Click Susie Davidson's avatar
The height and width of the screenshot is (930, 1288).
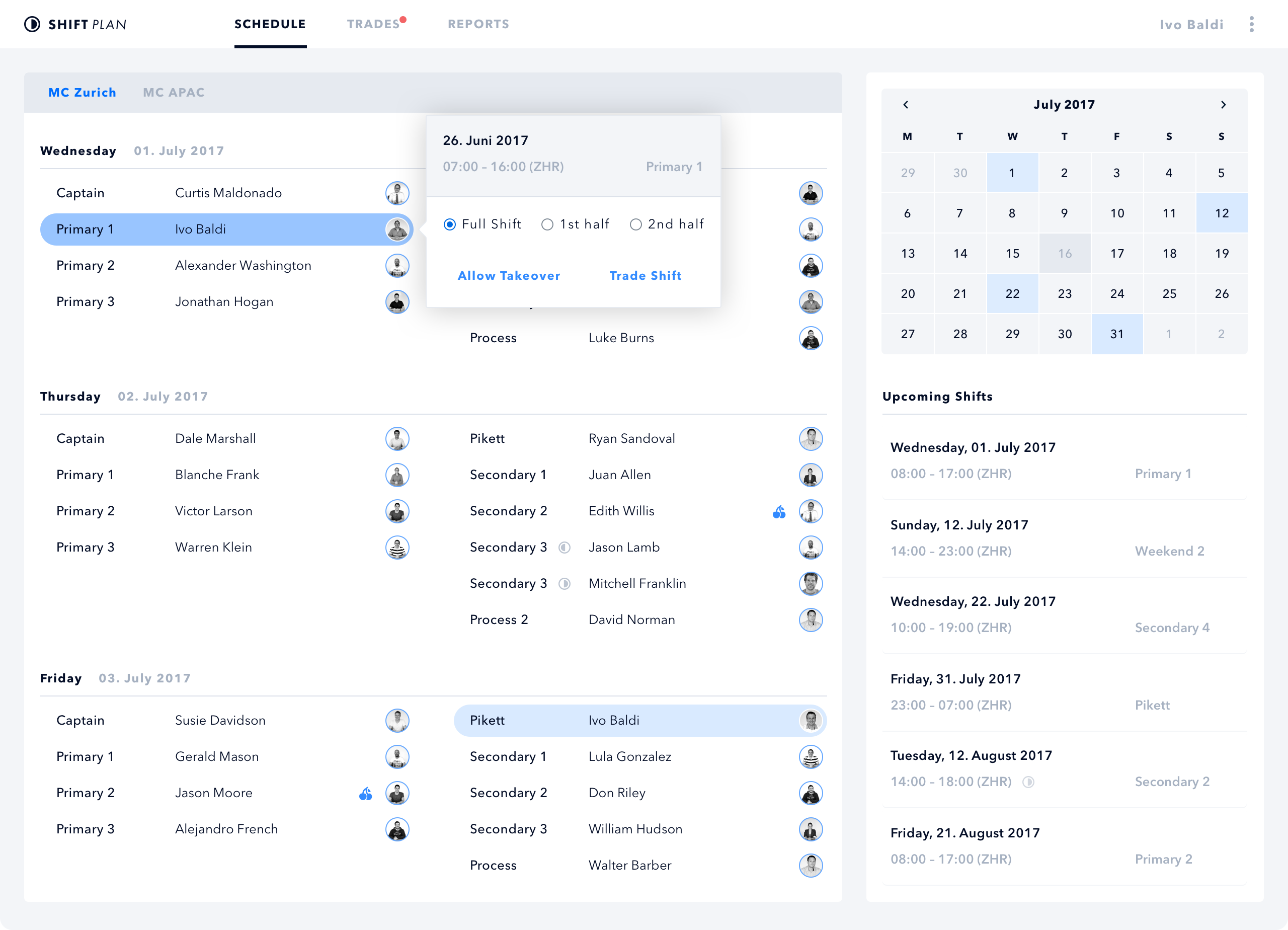(x=397, y=720)
